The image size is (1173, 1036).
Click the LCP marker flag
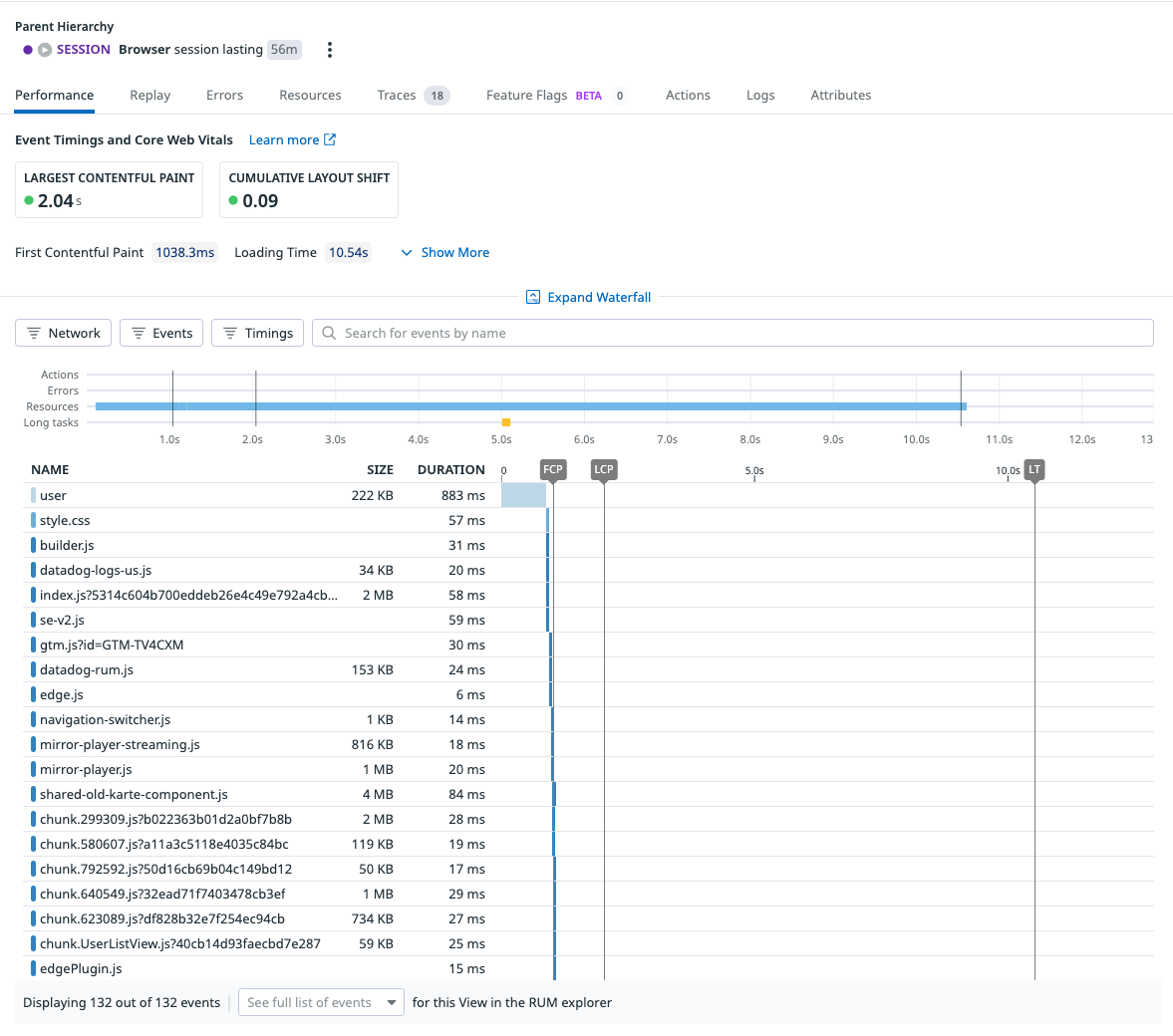pos(604,470)
